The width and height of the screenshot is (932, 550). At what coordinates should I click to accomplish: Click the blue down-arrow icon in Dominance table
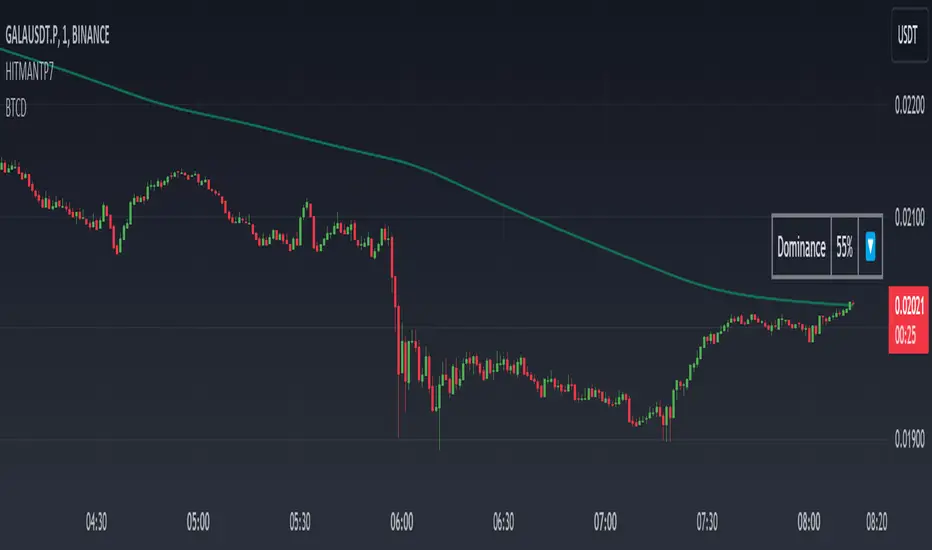pos(871,245)
